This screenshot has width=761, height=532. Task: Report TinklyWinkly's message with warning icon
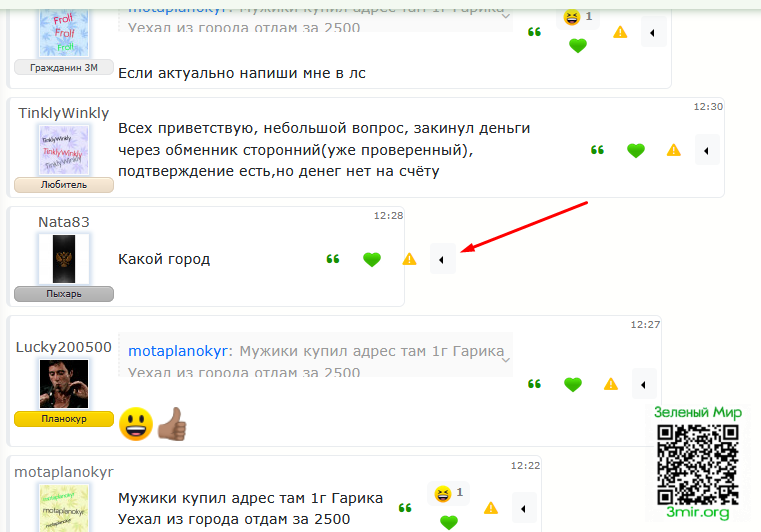[674, 150]
